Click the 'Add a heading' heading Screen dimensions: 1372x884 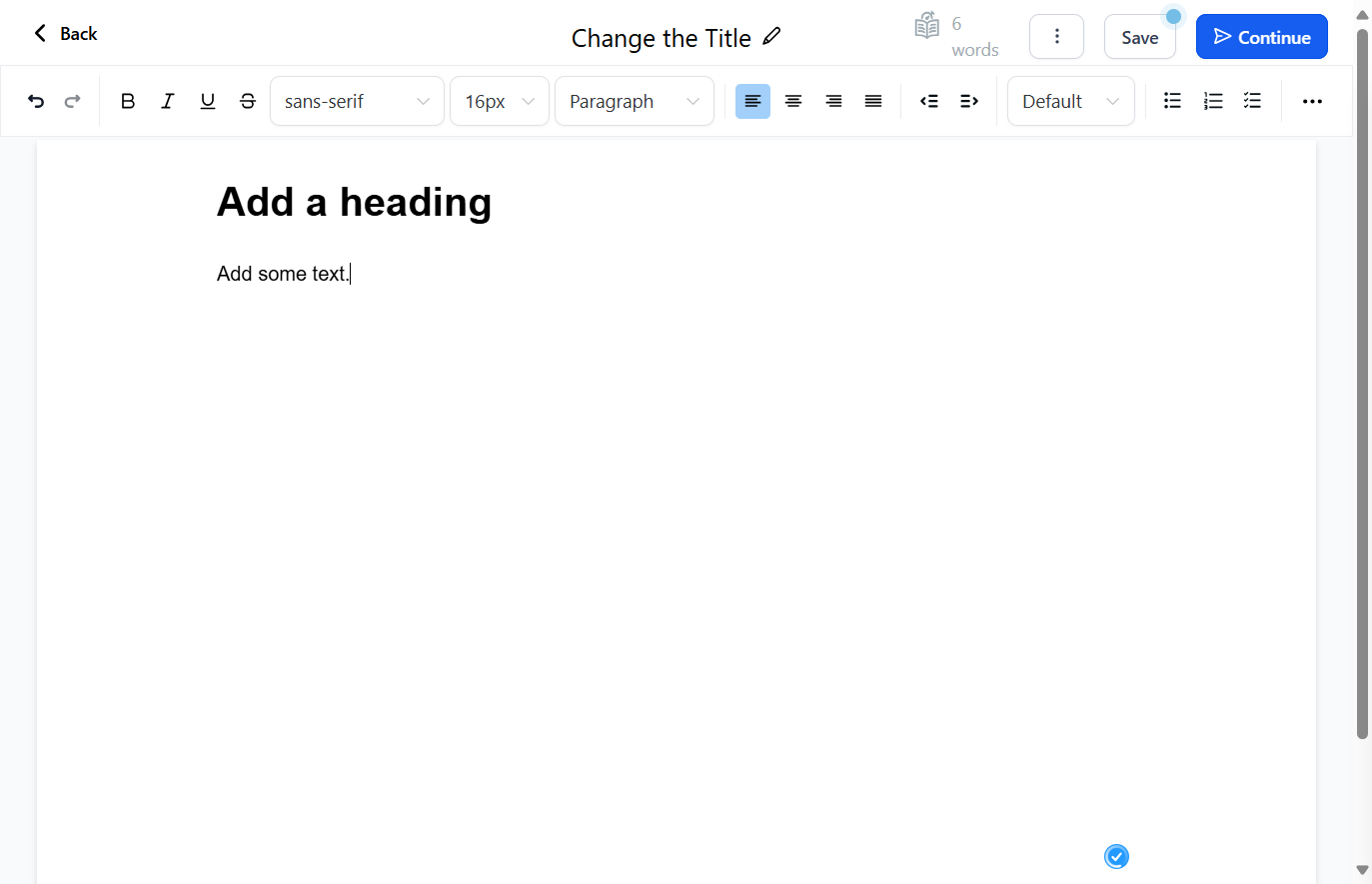(354, 202)
